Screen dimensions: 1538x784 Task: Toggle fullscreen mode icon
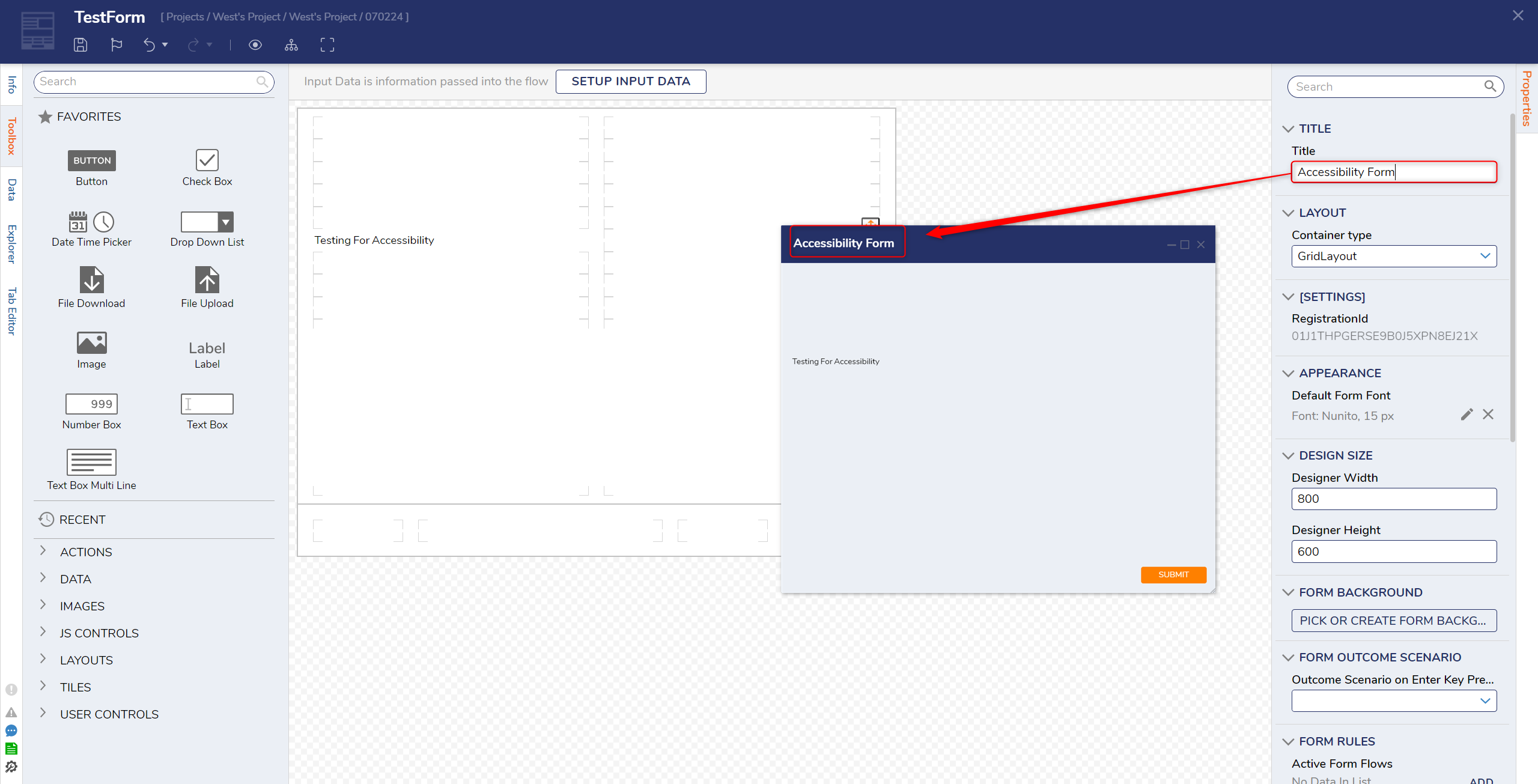pos(327,44)
